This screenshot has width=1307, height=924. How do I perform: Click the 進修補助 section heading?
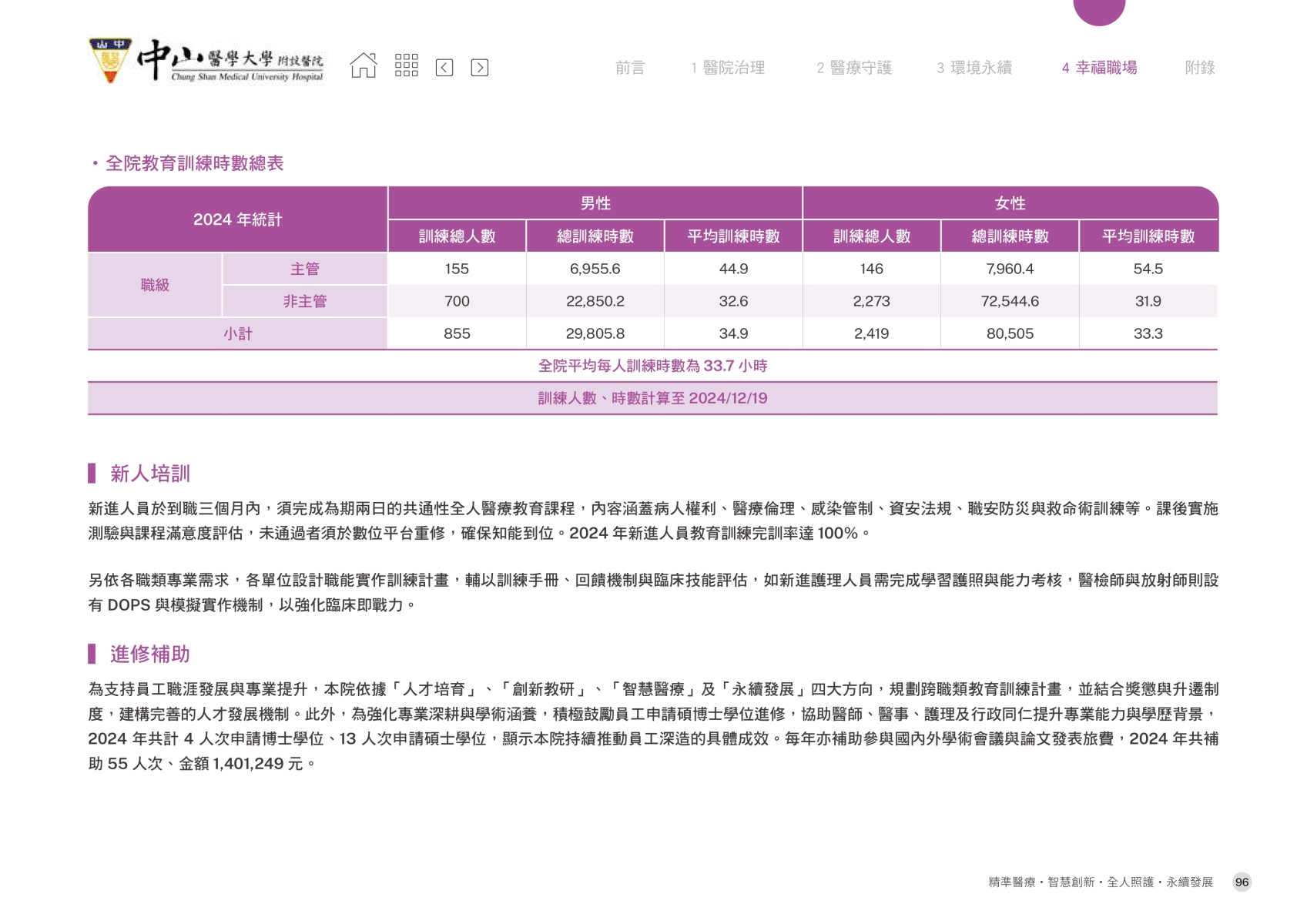point(149,654)
